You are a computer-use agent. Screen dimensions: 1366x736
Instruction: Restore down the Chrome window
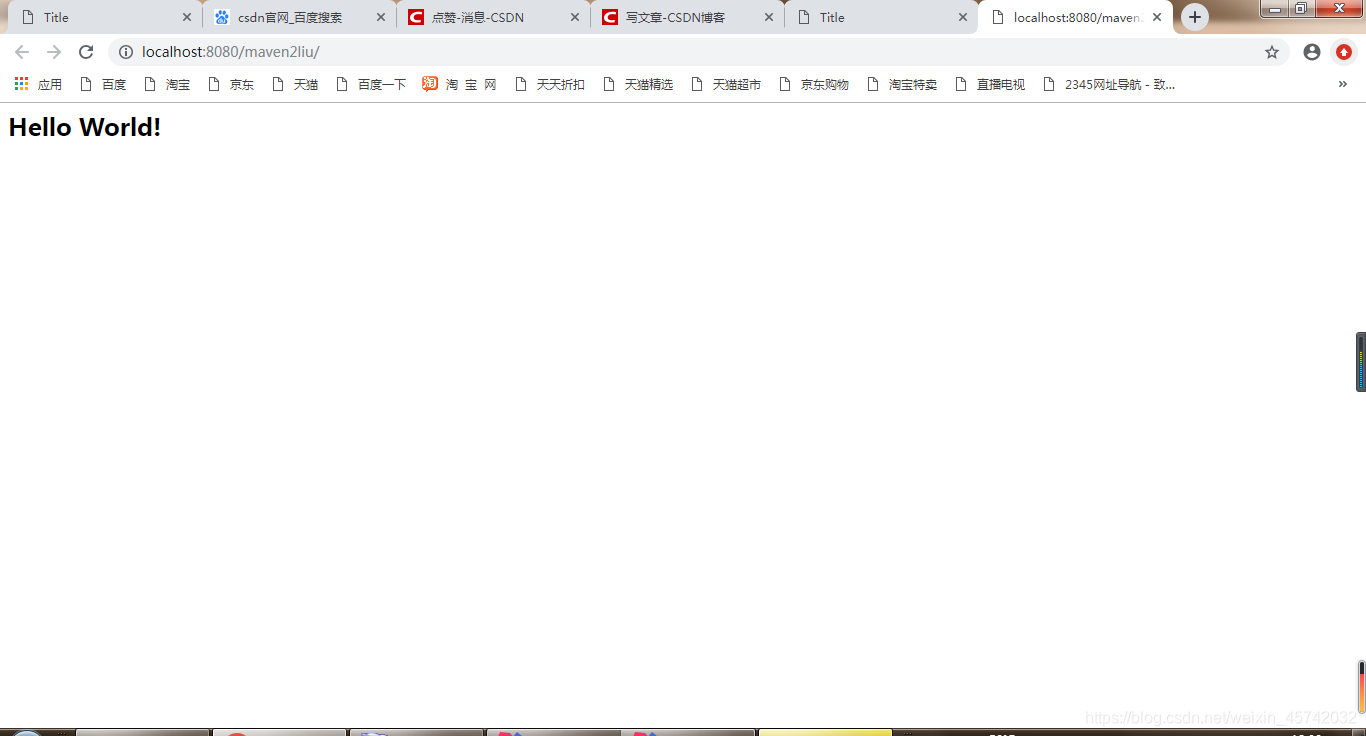pos(1301,9)
